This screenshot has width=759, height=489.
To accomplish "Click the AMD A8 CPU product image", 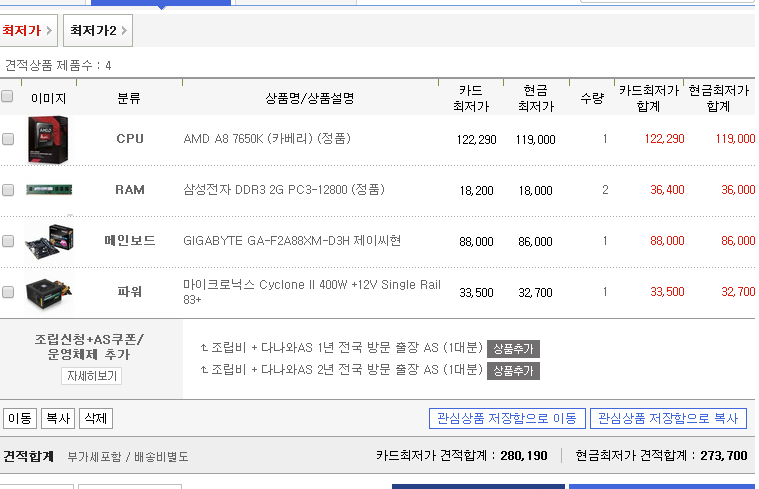I will (x=48, y=140).
